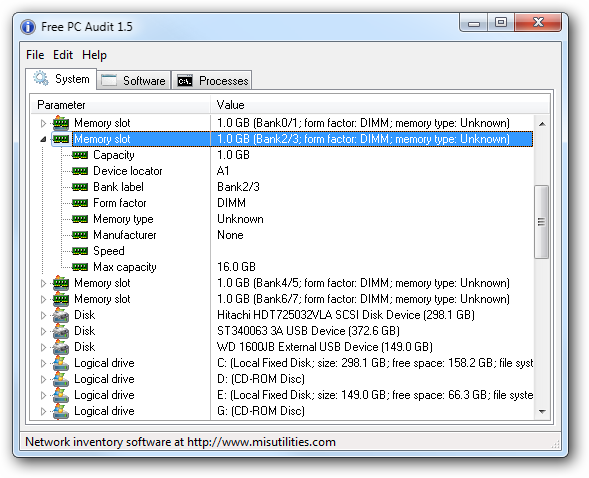Collapse the selected Bank2/3 Memory slot
Screen dimensions: 589x478
pos(43,139)
